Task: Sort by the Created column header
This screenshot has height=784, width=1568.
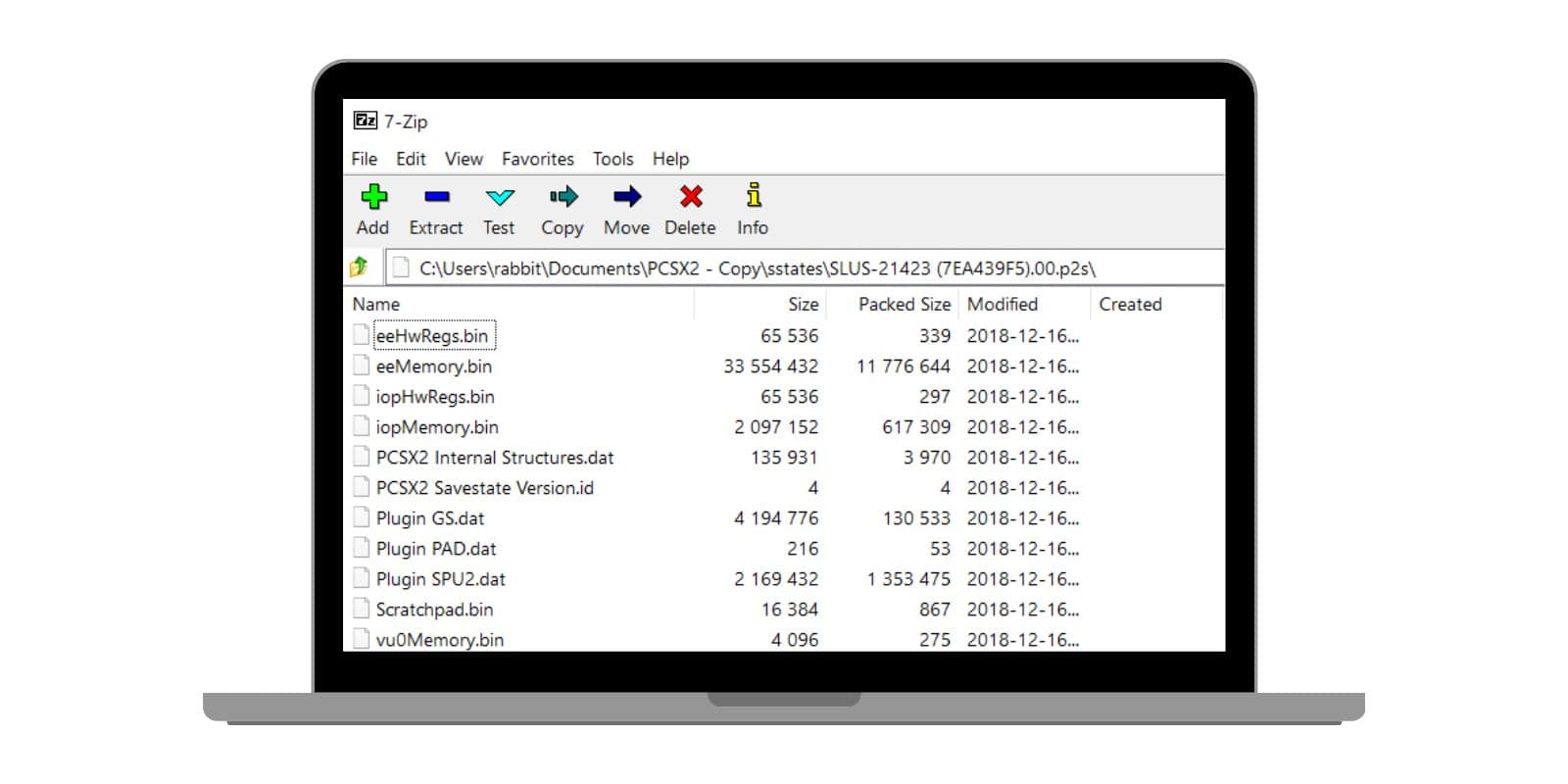Action: click(x=1130, y=305)
